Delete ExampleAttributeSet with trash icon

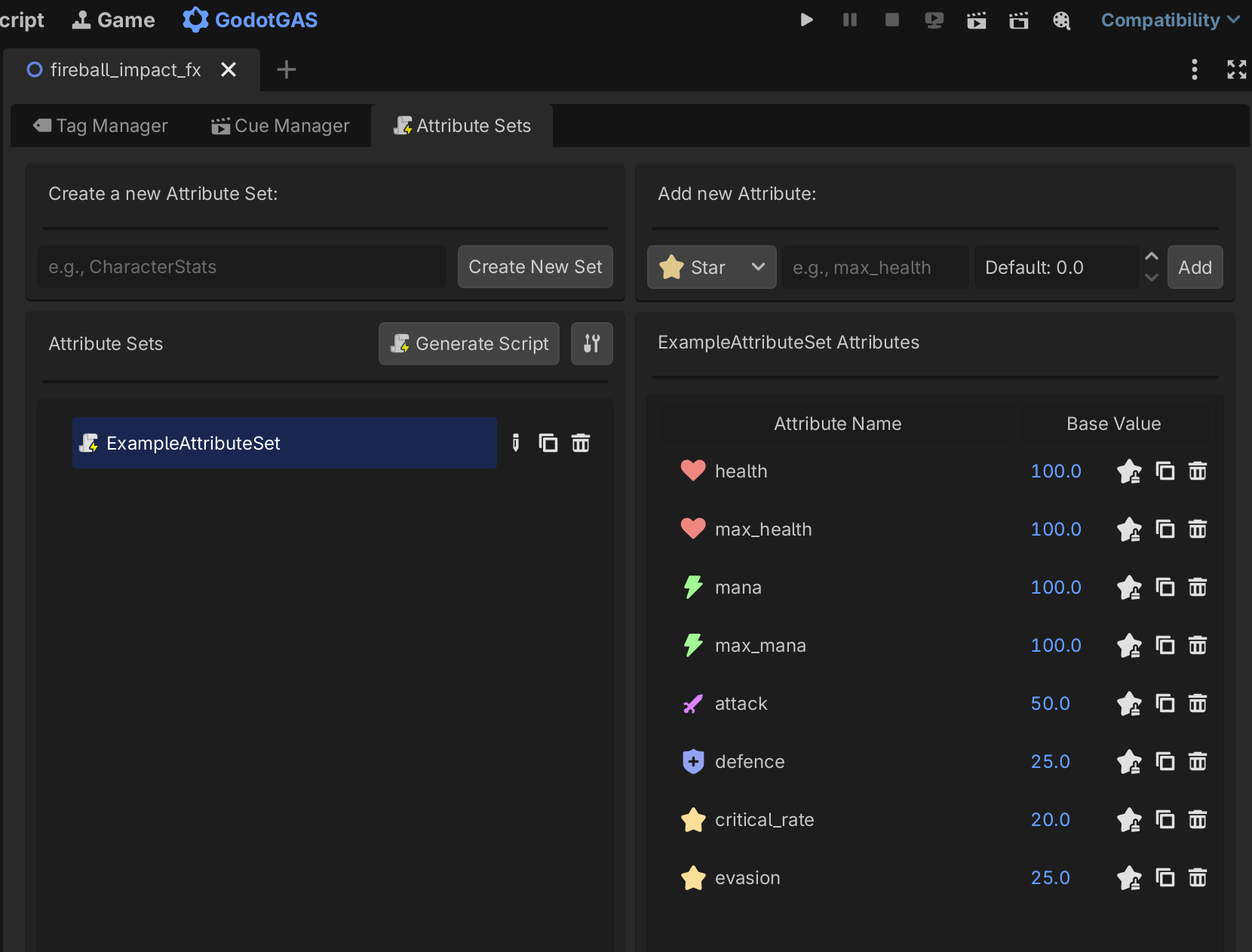[581, 443]
